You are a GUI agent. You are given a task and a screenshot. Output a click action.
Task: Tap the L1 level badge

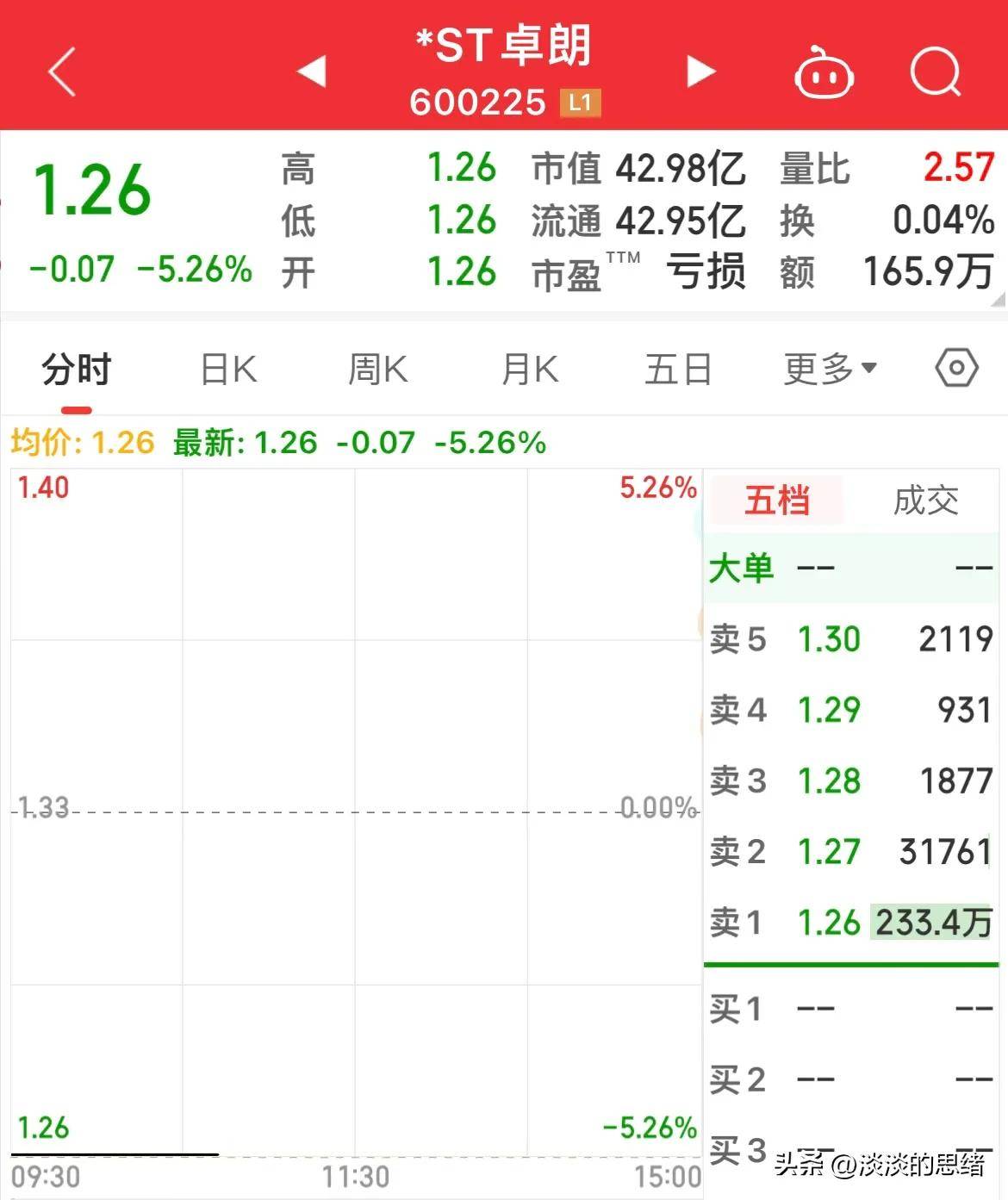[580, 103]
